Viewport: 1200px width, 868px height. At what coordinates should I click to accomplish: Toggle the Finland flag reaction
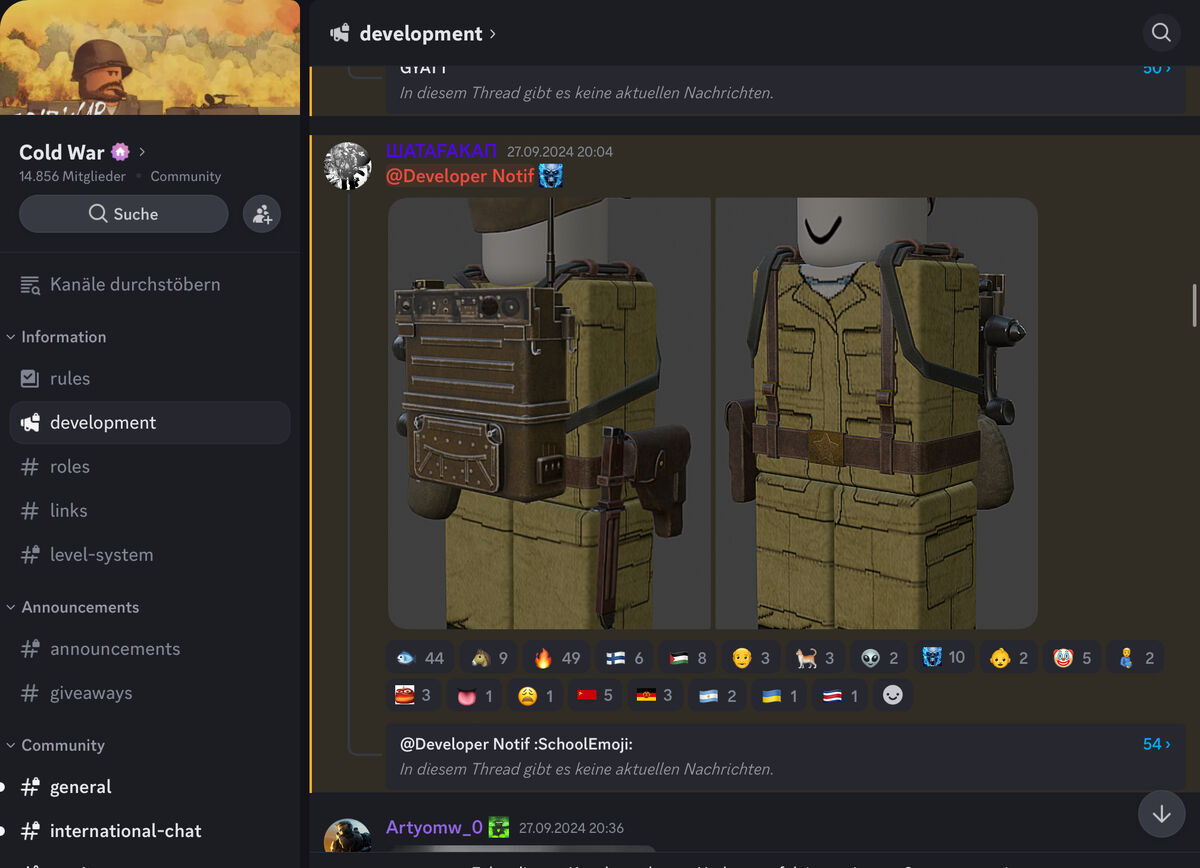(x=624, y=657)
